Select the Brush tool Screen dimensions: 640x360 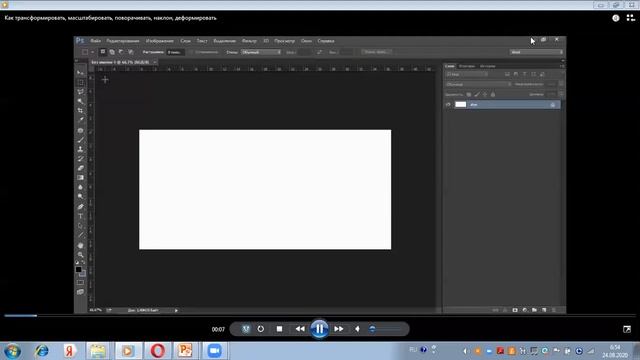(80, 140)
